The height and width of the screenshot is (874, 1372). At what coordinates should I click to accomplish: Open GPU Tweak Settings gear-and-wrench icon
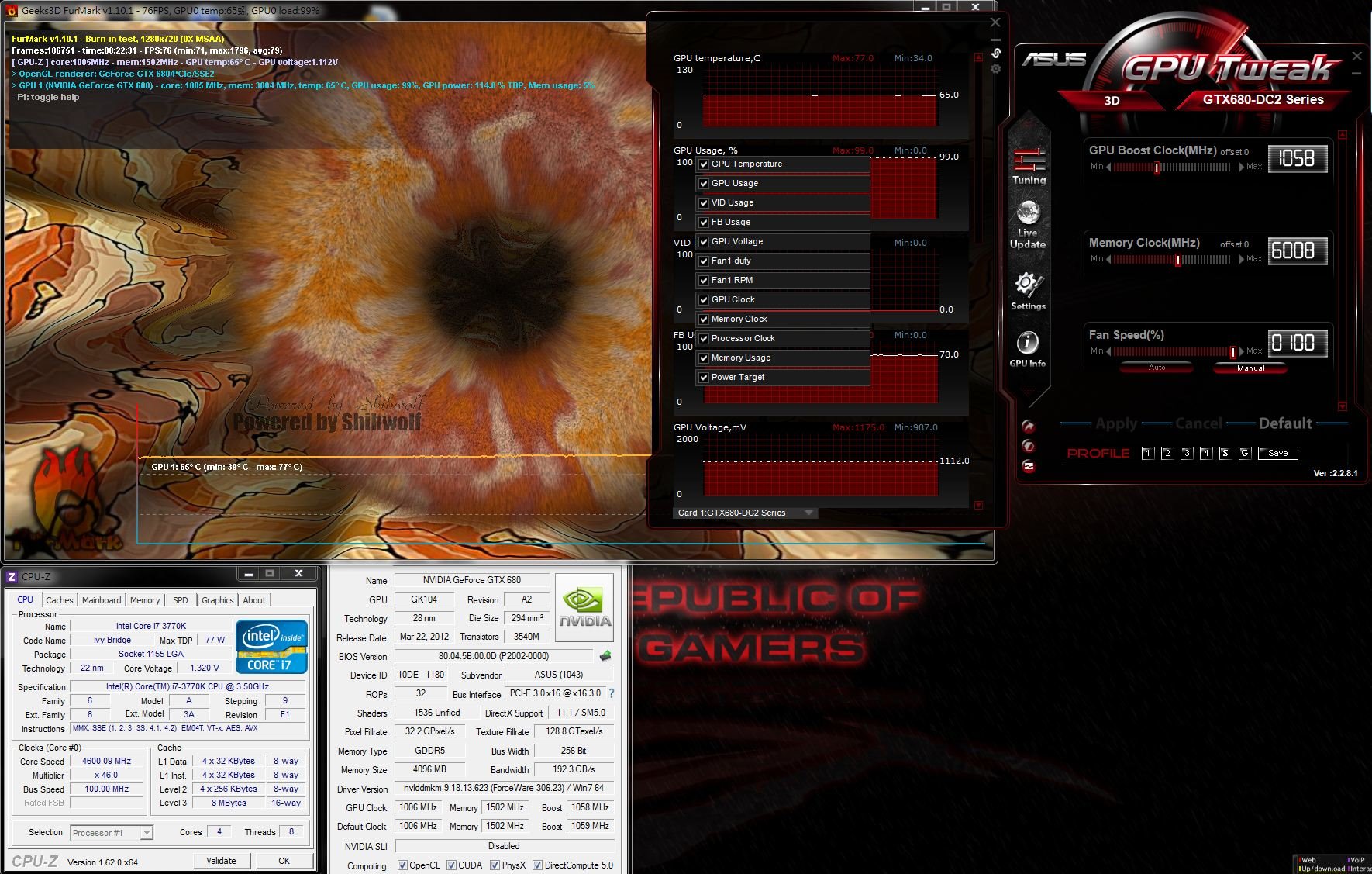click(x=1028, y=292)
